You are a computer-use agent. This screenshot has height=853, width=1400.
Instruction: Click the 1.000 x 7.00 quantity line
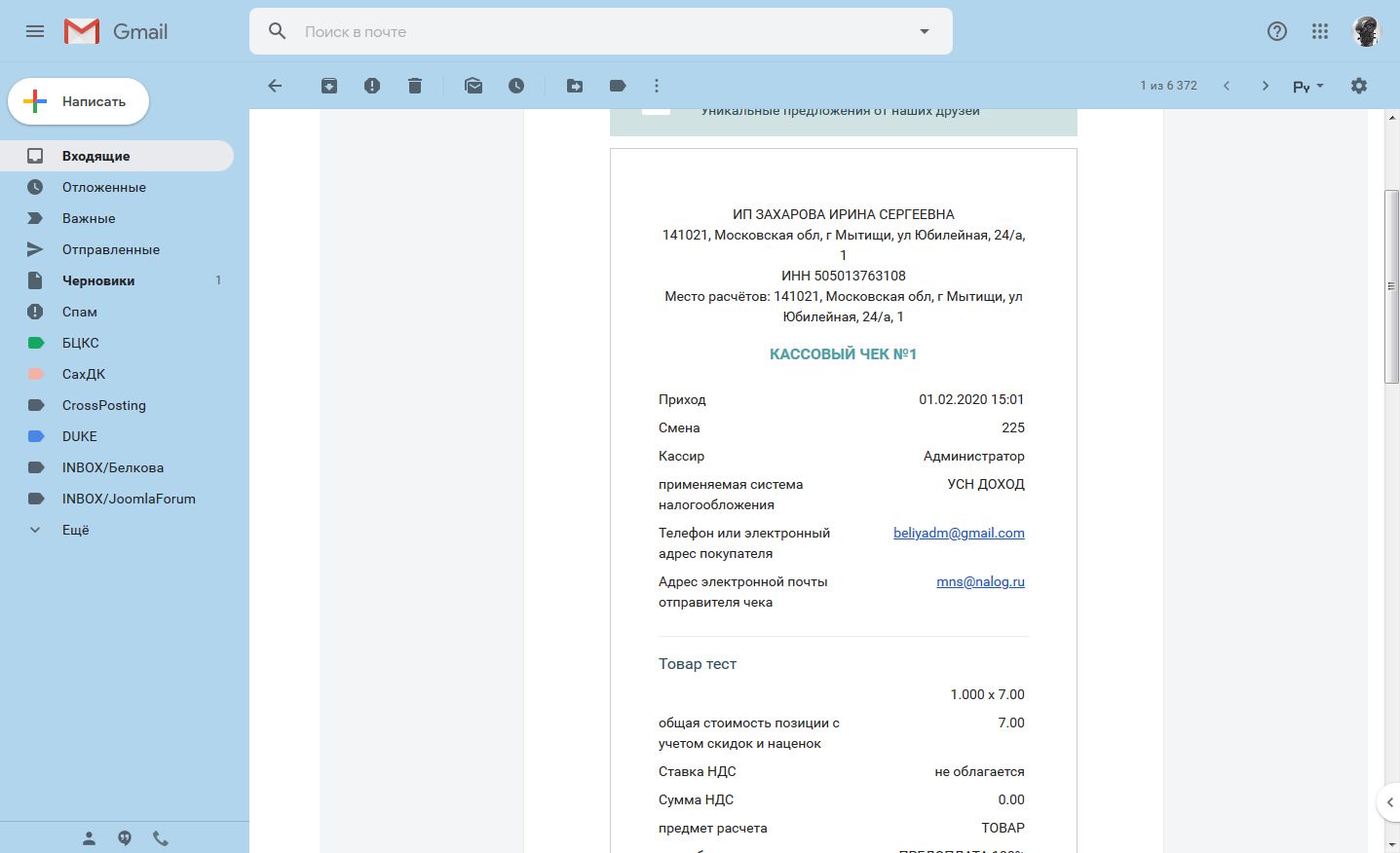[x=988, y=694]
